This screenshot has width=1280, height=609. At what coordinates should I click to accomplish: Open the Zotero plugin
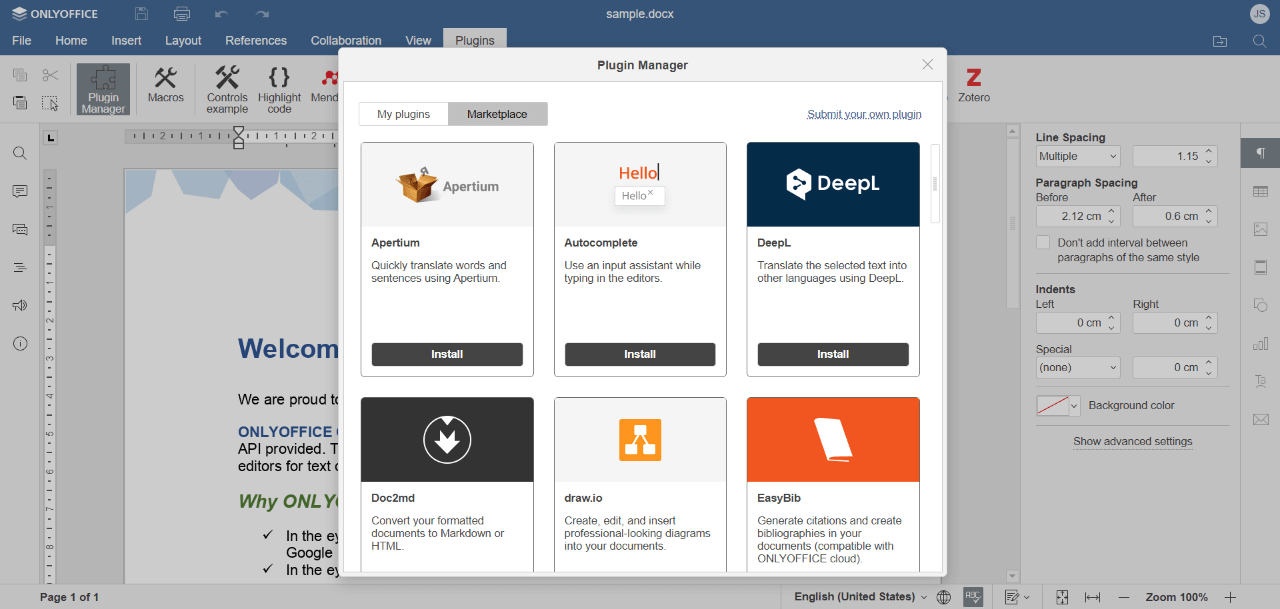[x=973, y=85]
